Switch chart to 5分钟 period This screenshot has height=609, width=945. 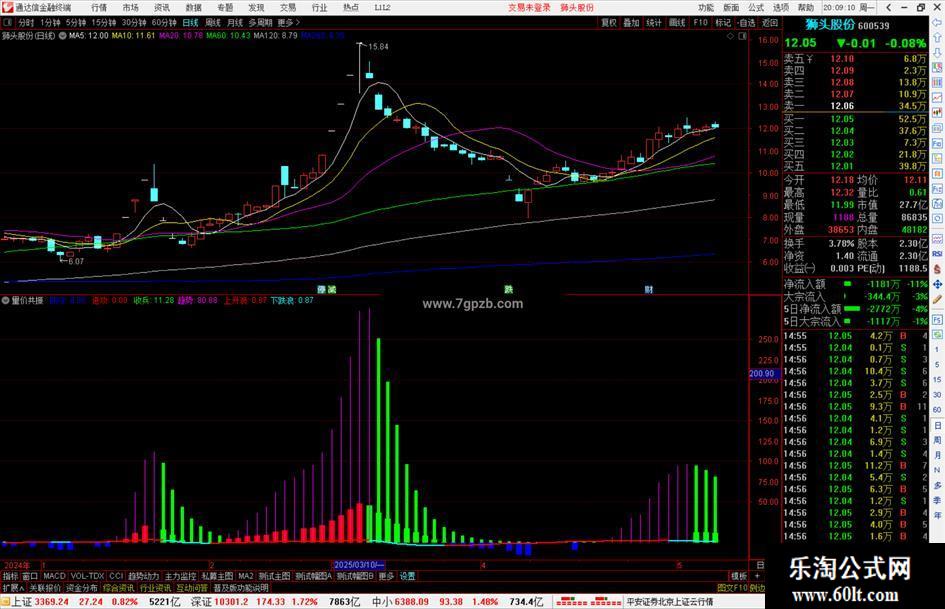(76, 22)
